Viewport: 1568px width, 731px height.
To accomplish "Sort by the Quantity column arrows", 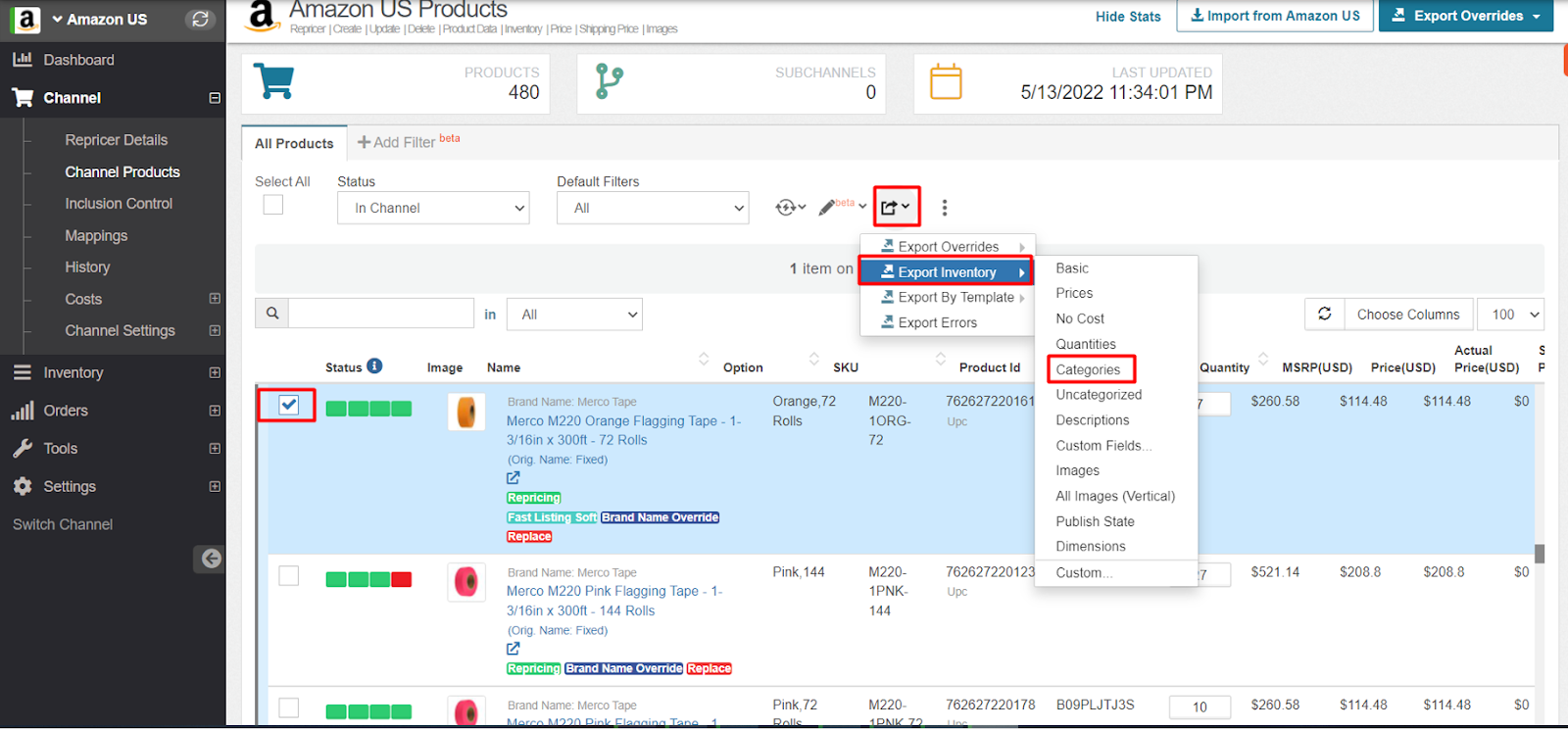I will [1263, 359].
